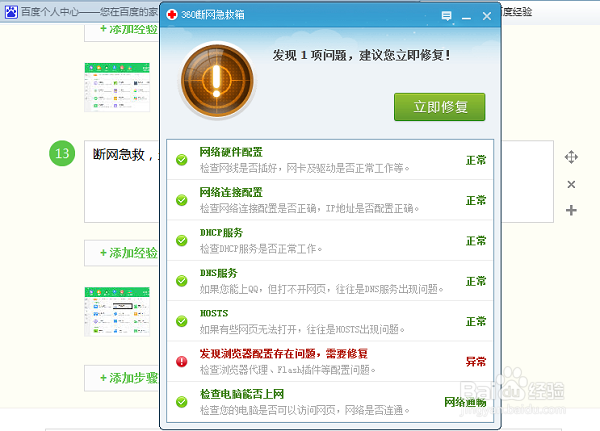The image size is (600, 431).
Task: Click green check icon for HOSTS
Action: point(182,321)
